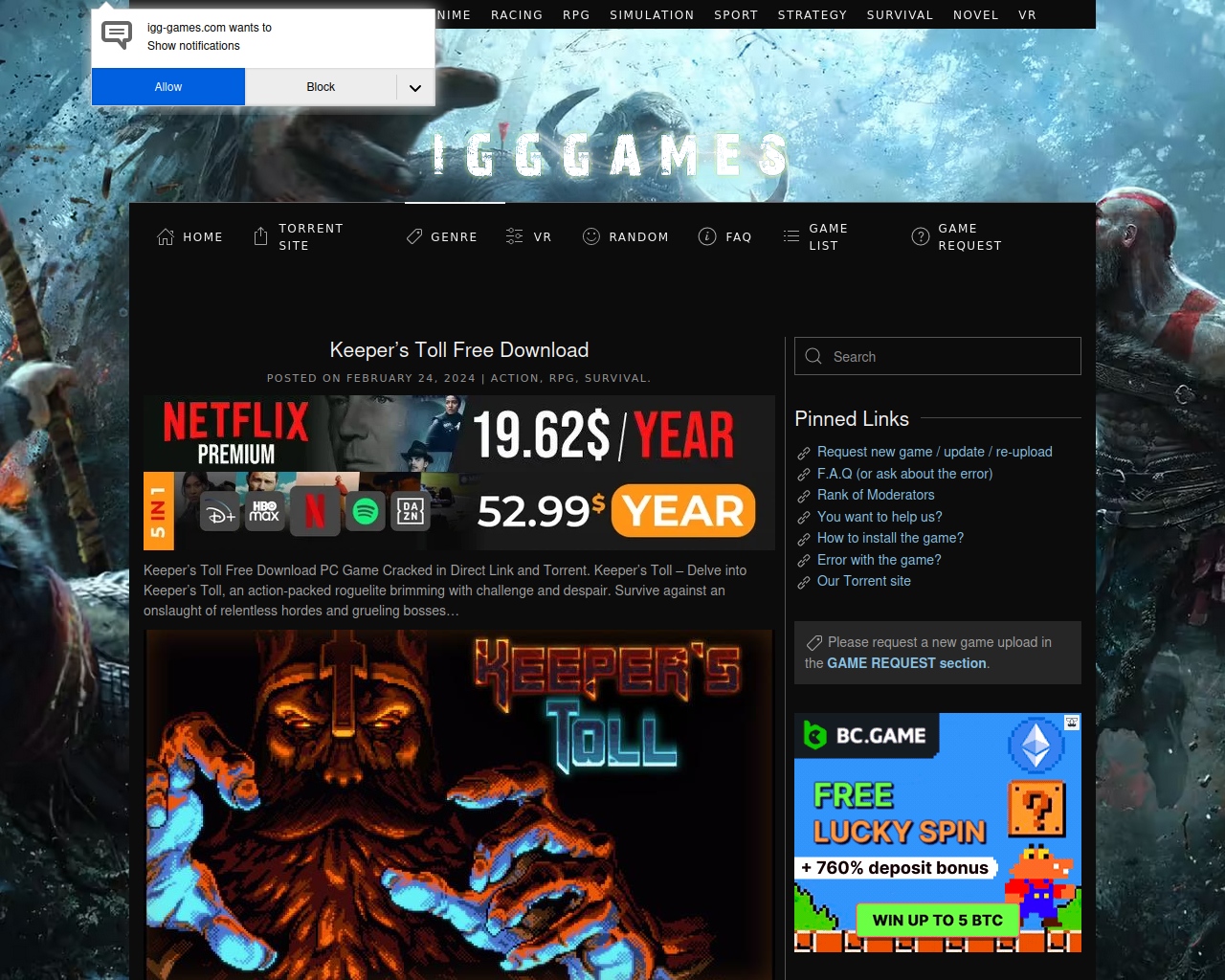Open Rank of Moderators link
This screenshot has width=1225, height=980.
(x=876, y=495)
